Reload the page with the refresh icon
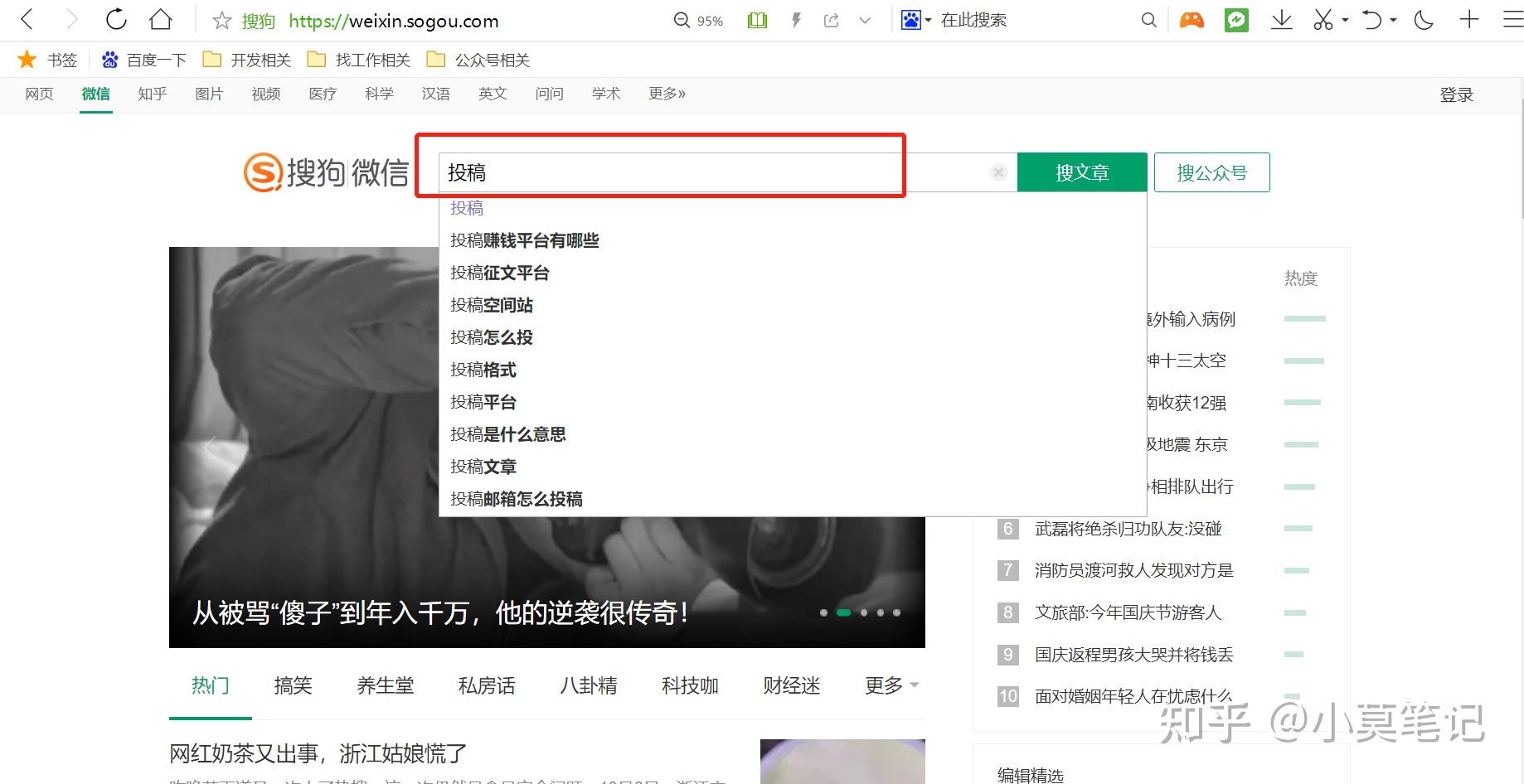 [x=116, y=20]
